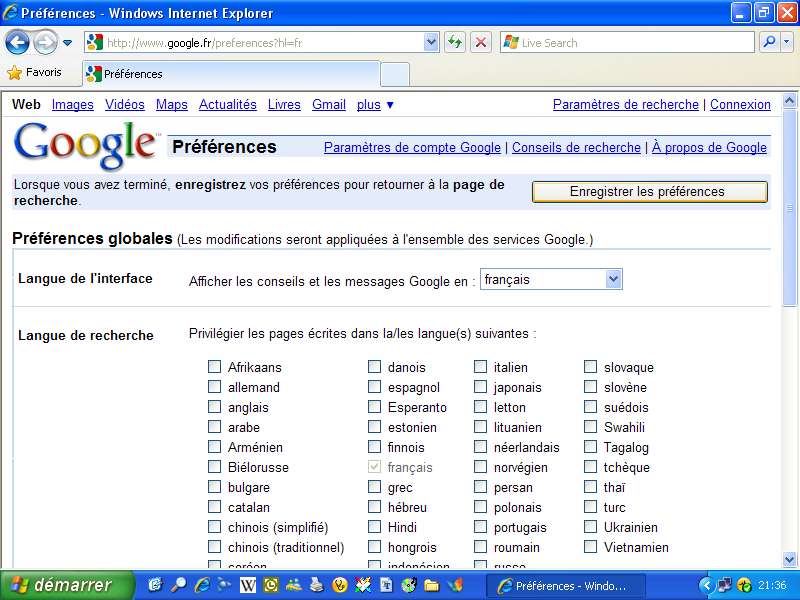Image resolution: width=800 pixels, height=600 pixels.
Task: Click the vertical scrollbar down arrow
Action: [790, 559]
